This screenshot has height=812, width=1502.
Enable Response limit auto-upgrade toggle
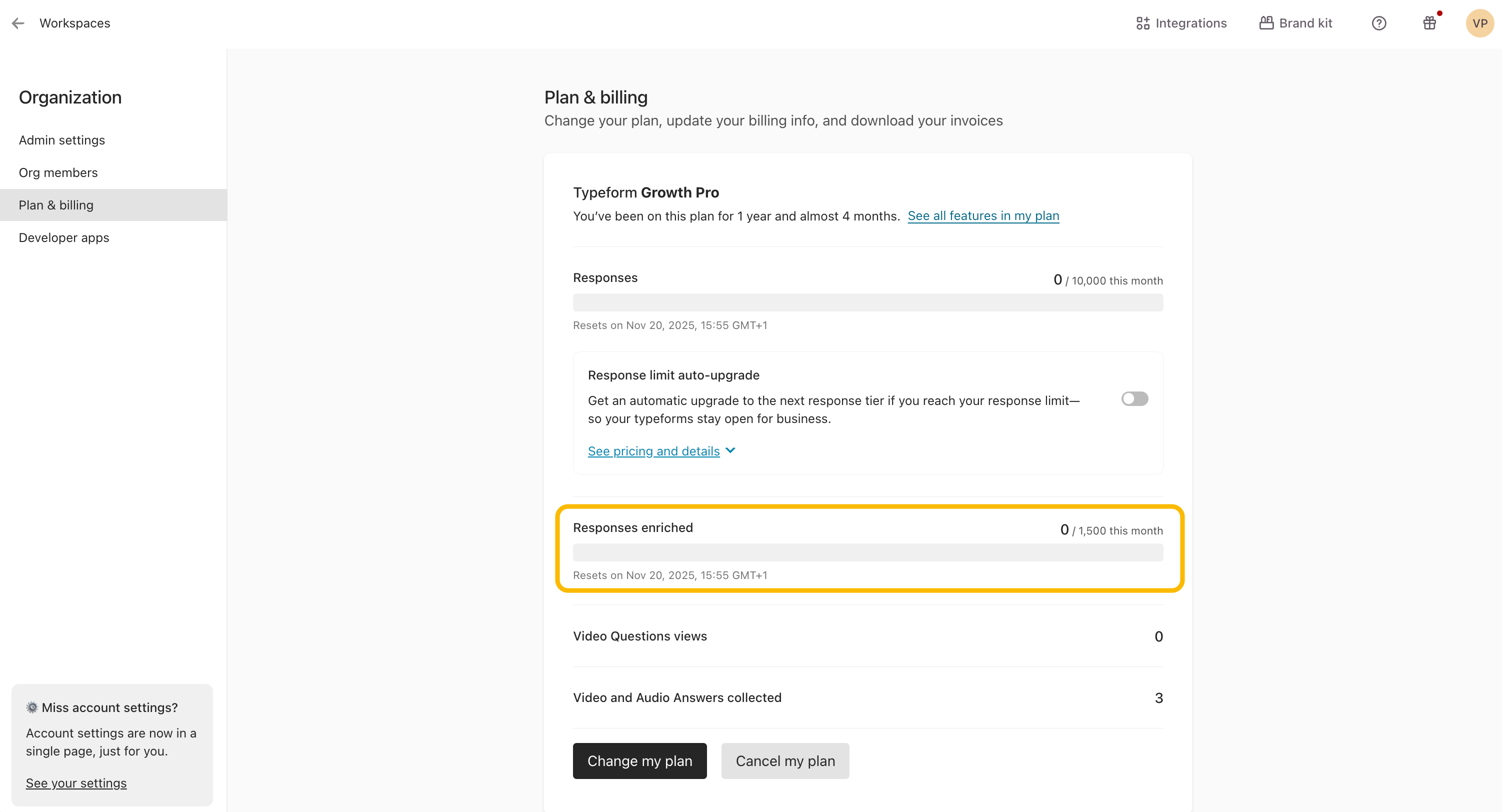[1134, 398]
